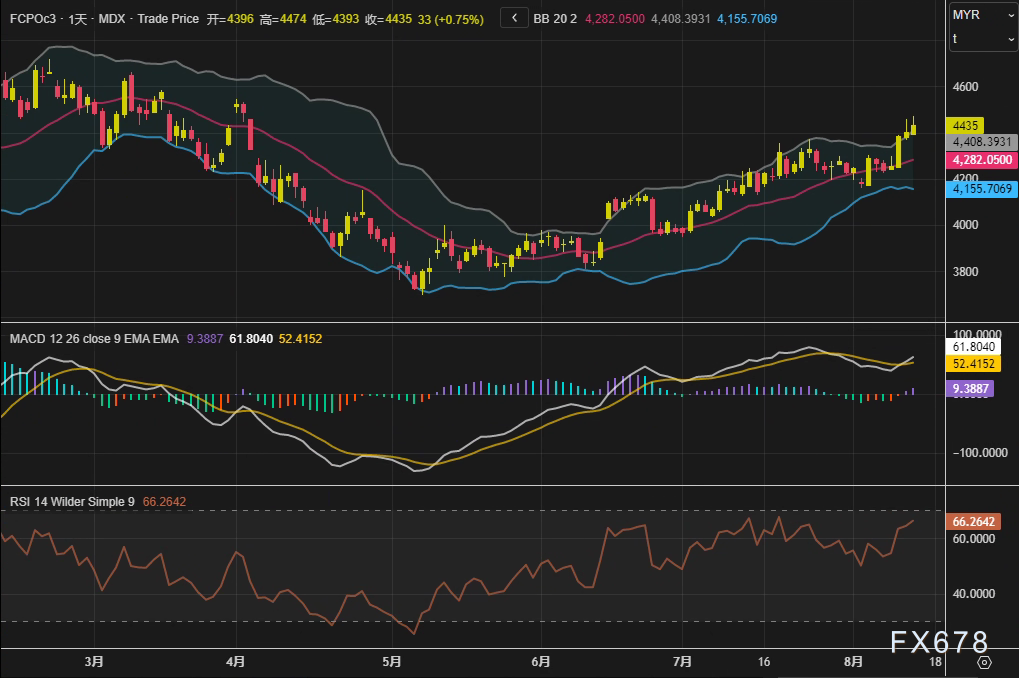Viewport: 1019px width, 678px height.
Task: Click the 5月 marker on time axis
Action: pos(392,662)
